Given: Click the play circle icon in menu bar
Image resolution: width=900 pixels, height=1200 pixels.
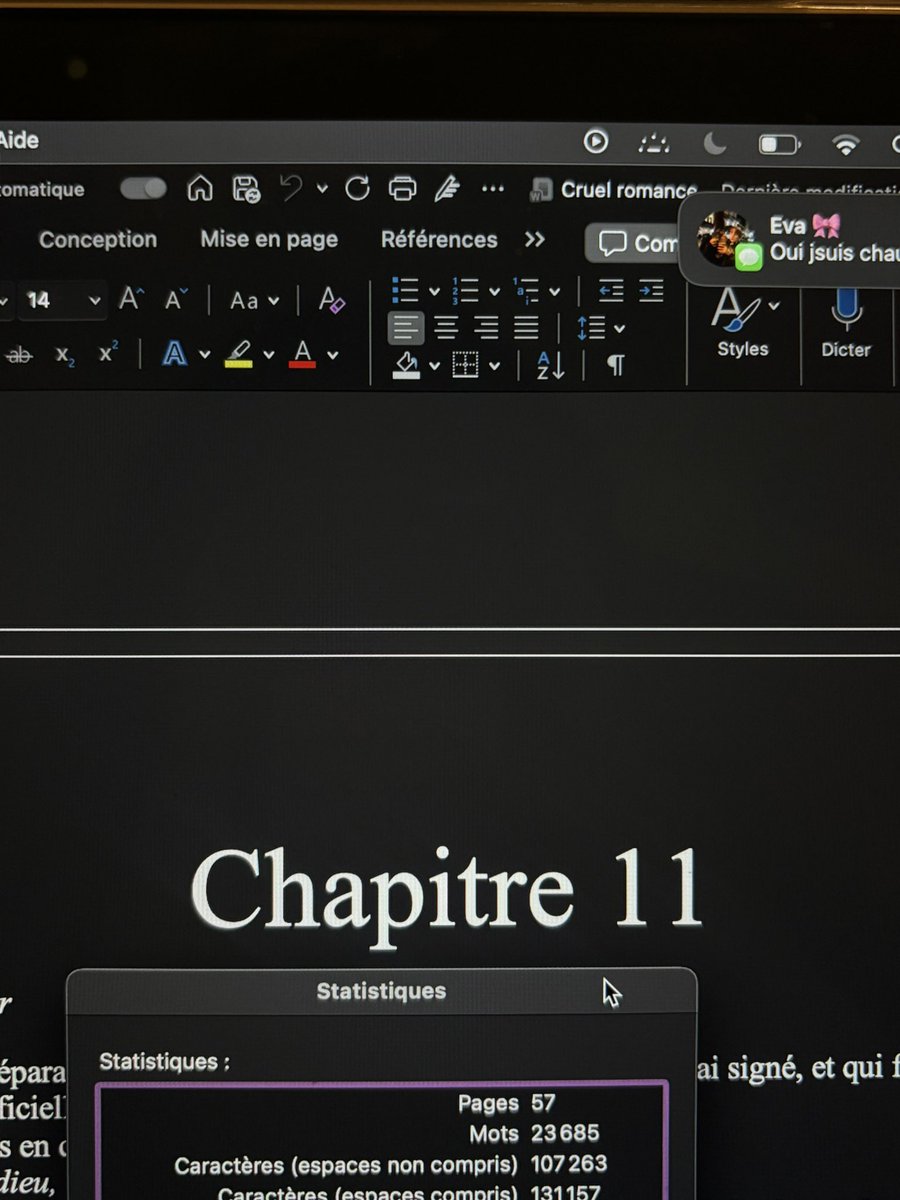Looking at the screenshot, I should coord(596,142).
